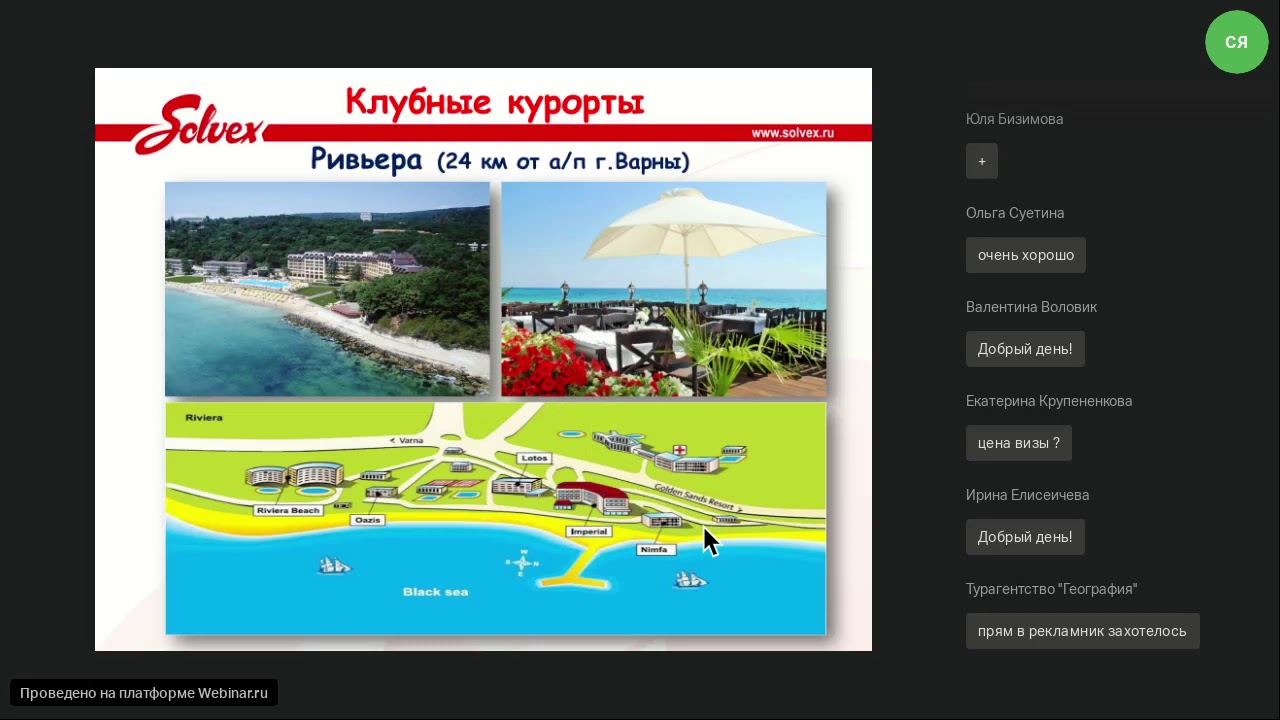Screen dimensions: 1280x720
Task: Click the Riviera title on the map
Action: tap(204, 418)
